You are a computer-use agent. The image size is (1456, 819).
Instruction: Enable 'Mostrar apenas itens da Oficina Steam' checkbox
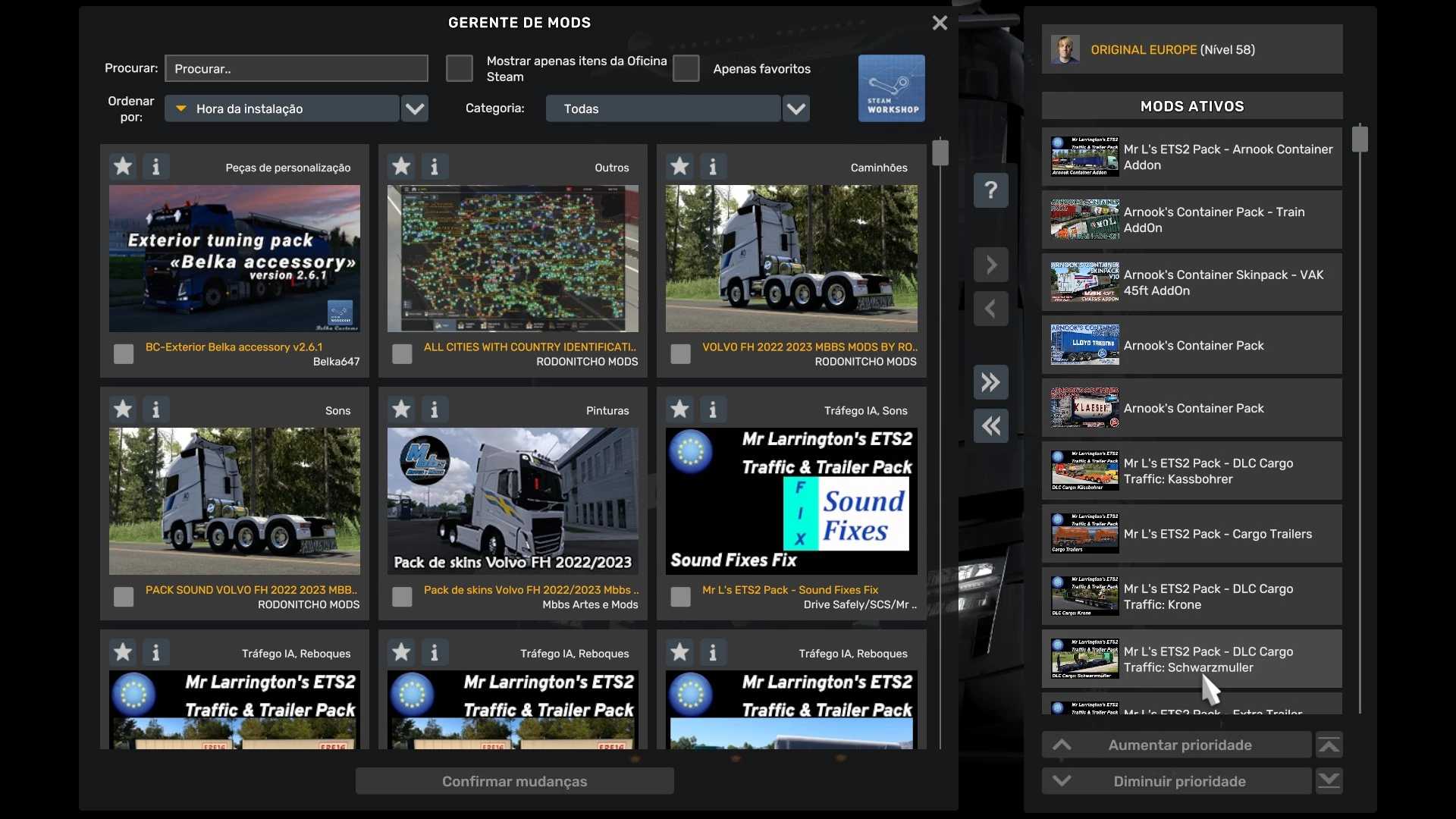pos(459,68)
